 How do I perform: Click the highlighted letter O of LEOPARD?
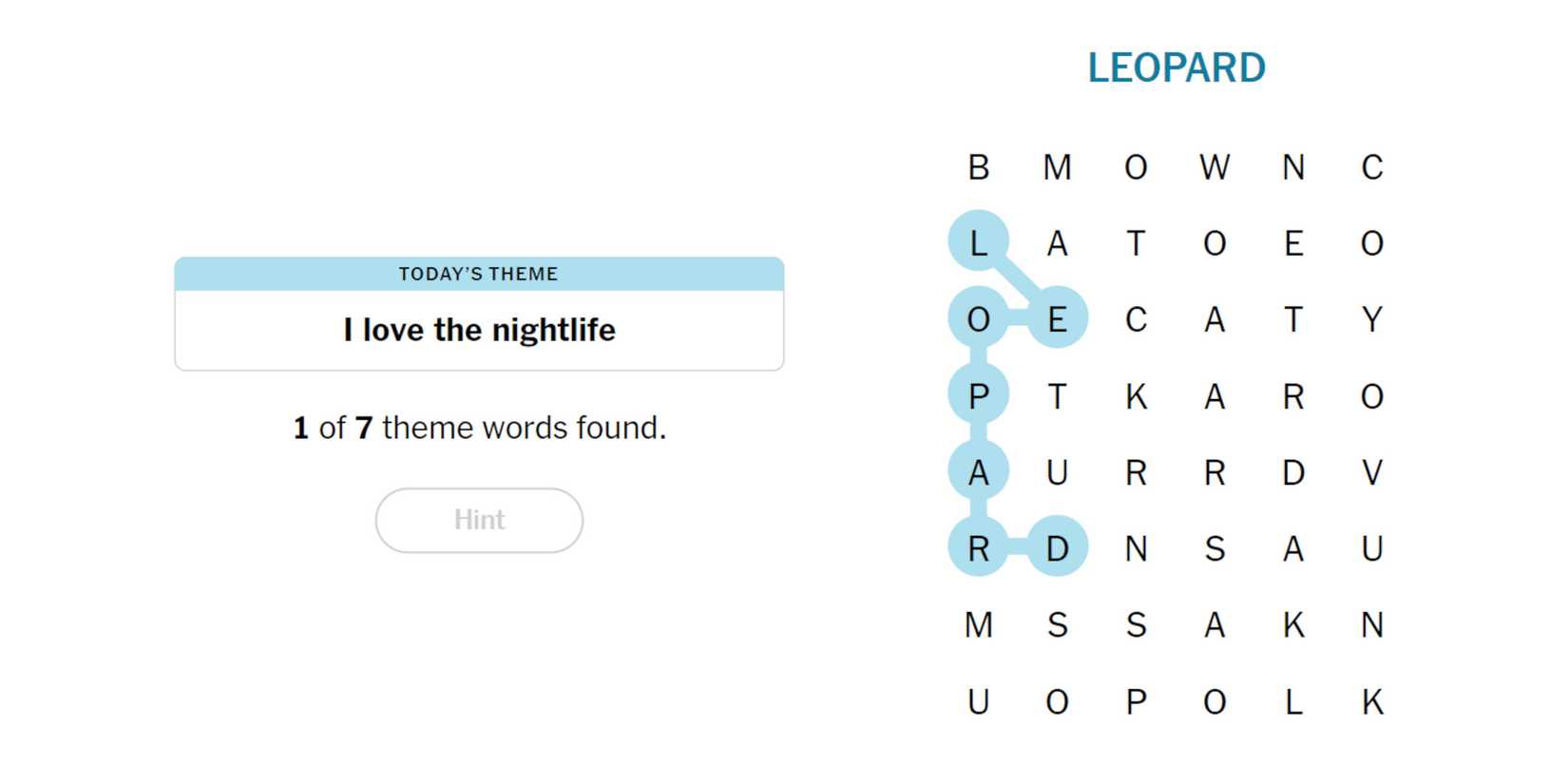[x=978, y=319]
